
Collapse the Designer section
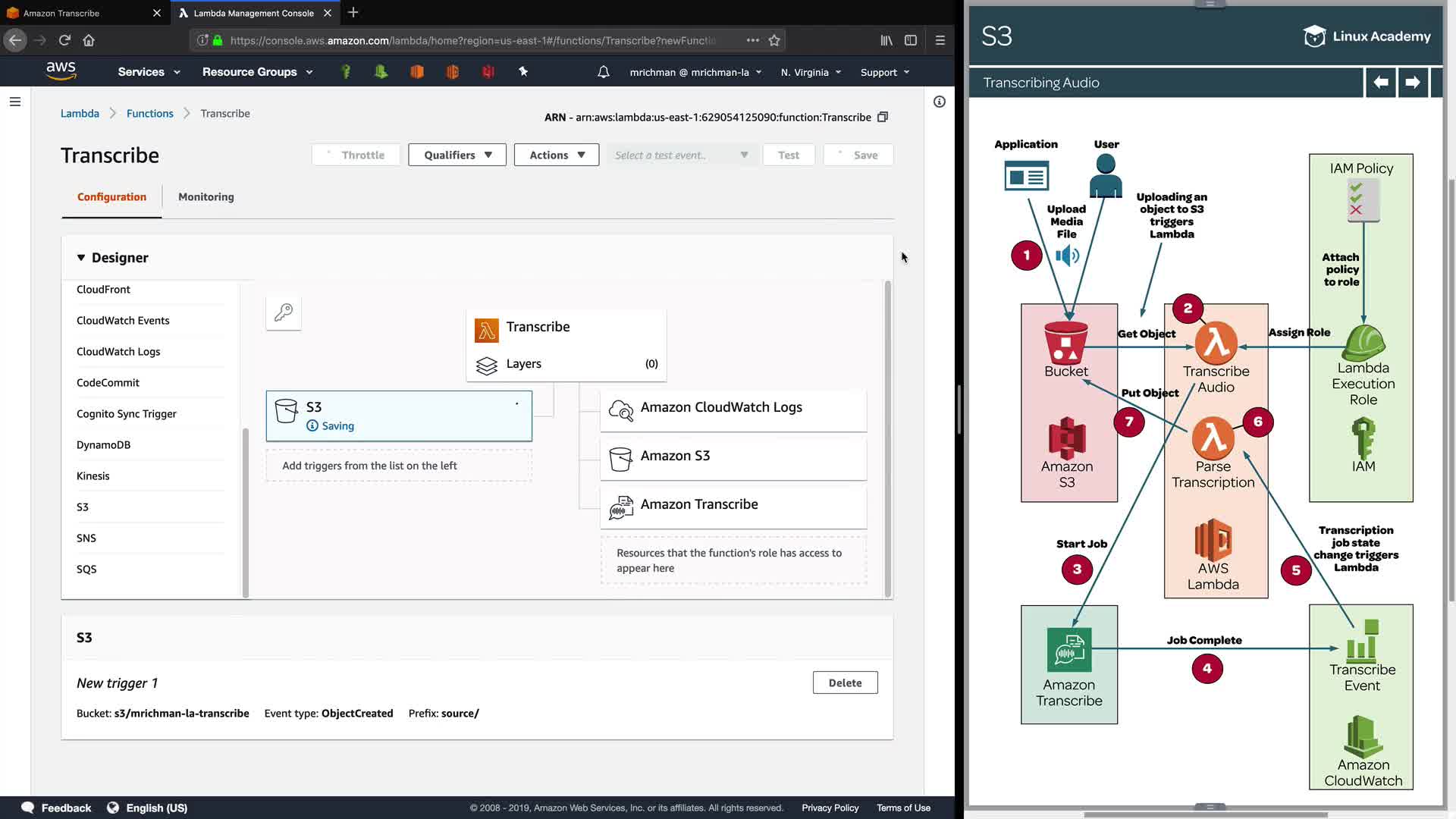click(x=81, y=258)
